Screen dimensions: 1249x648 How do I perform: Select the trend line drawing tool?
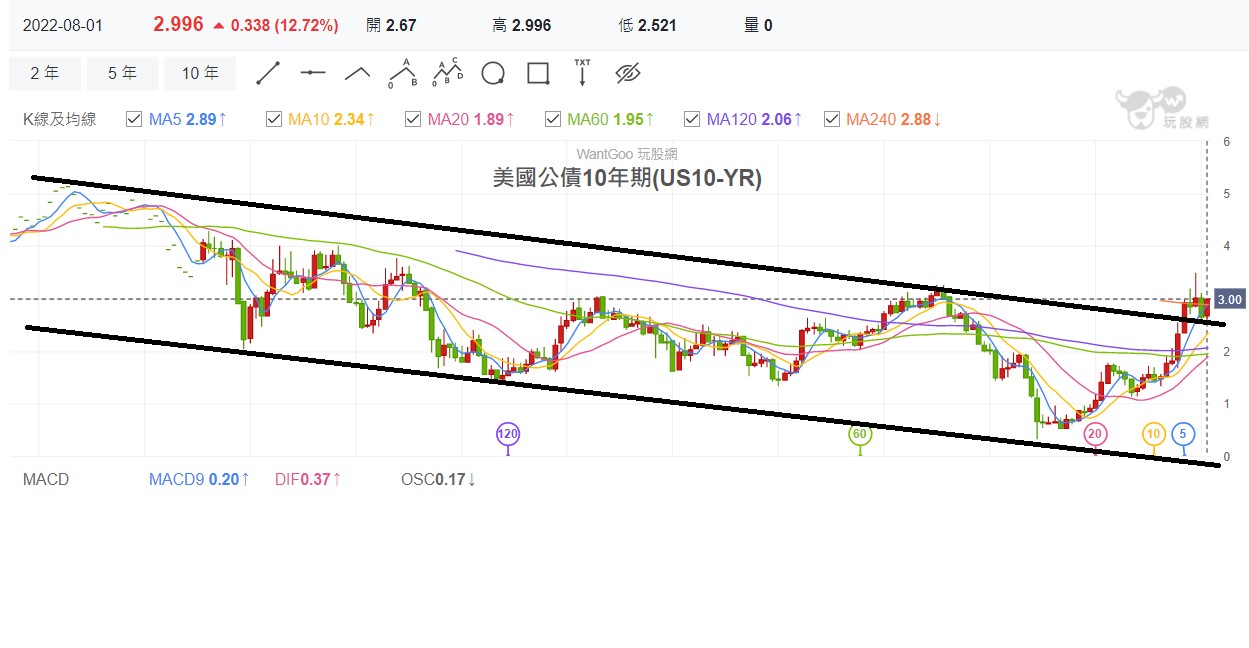[268, 73]
